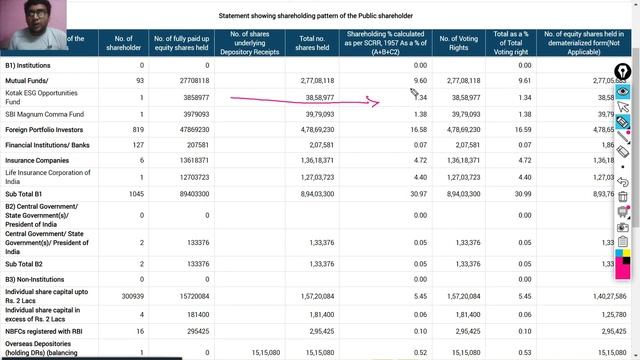Select the 'Sub Total B2' row label

click(24, 264)
